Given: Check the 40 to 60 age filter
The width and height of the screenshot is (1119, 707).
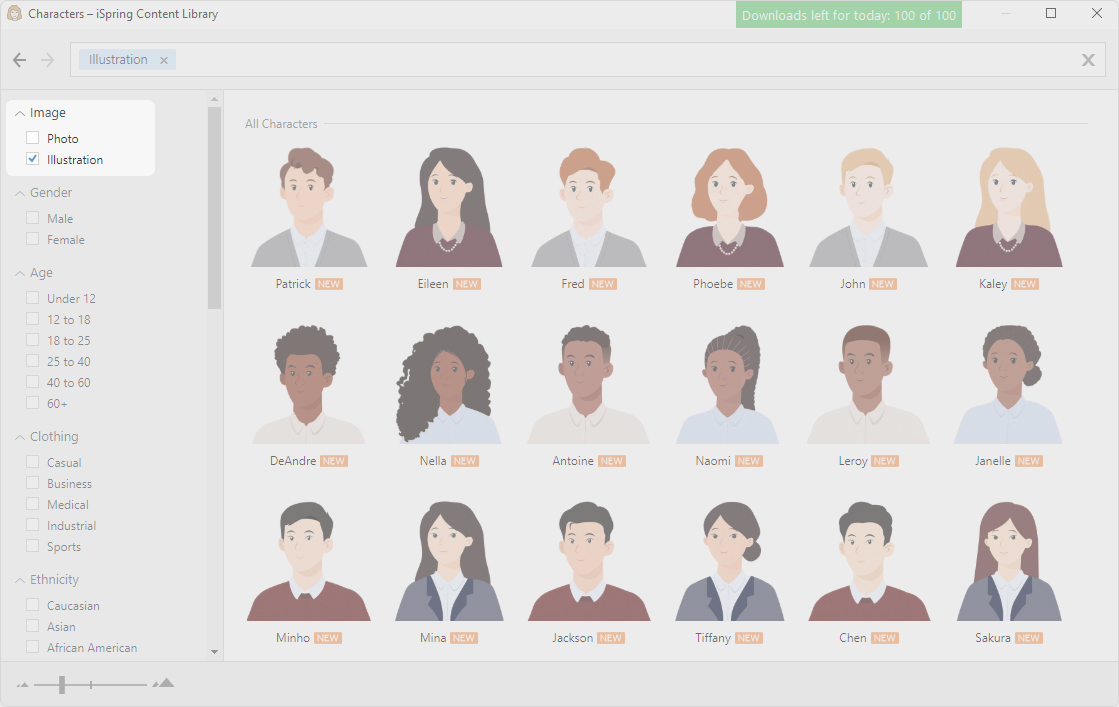Looking at the screenshot, I should (x=33, y=382).
